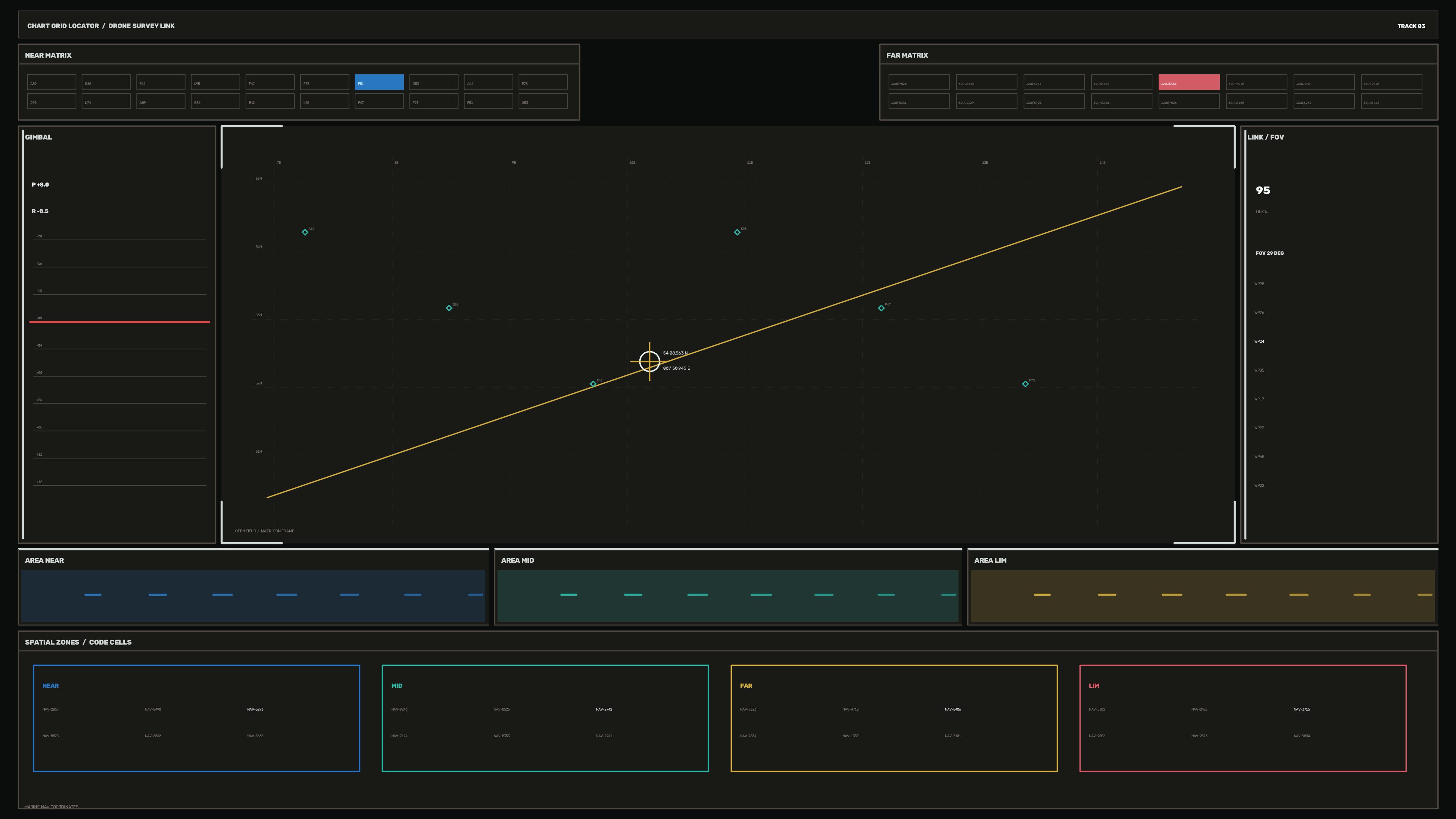
Task: Toggle the 32UE2915 cell in Far Matrix
Action: 1392,82
